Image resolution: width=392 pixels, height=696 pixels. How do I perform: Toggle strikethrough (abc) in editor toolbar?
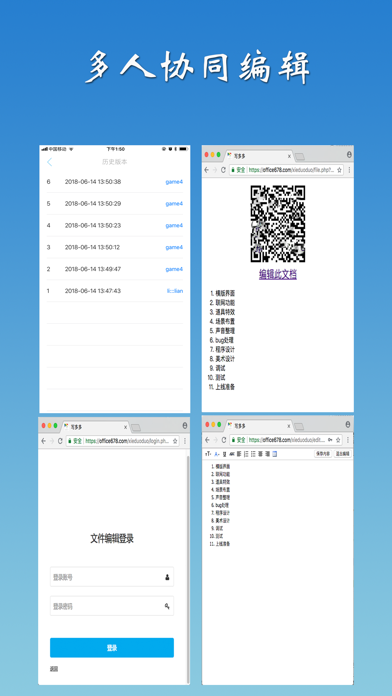point(232,454)
